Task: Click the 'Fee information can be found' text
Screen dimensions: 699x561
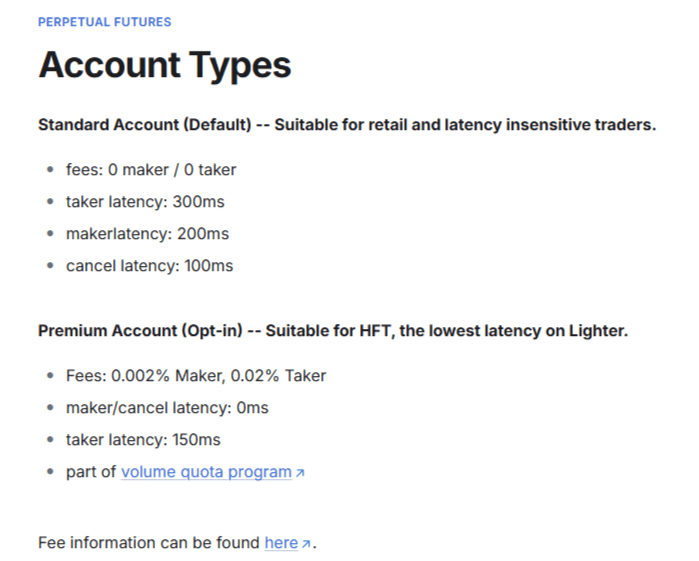Action: coord(149,543)
